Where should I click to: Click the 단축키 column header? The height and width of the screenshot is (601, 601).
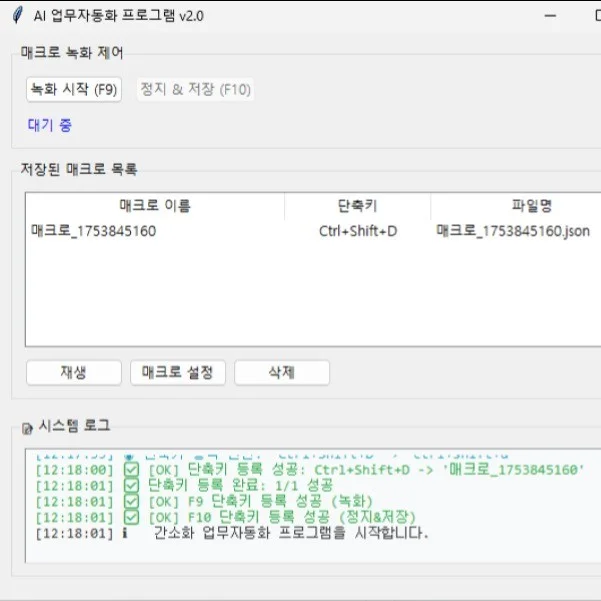pyautogui.click(x=357, y=206)
